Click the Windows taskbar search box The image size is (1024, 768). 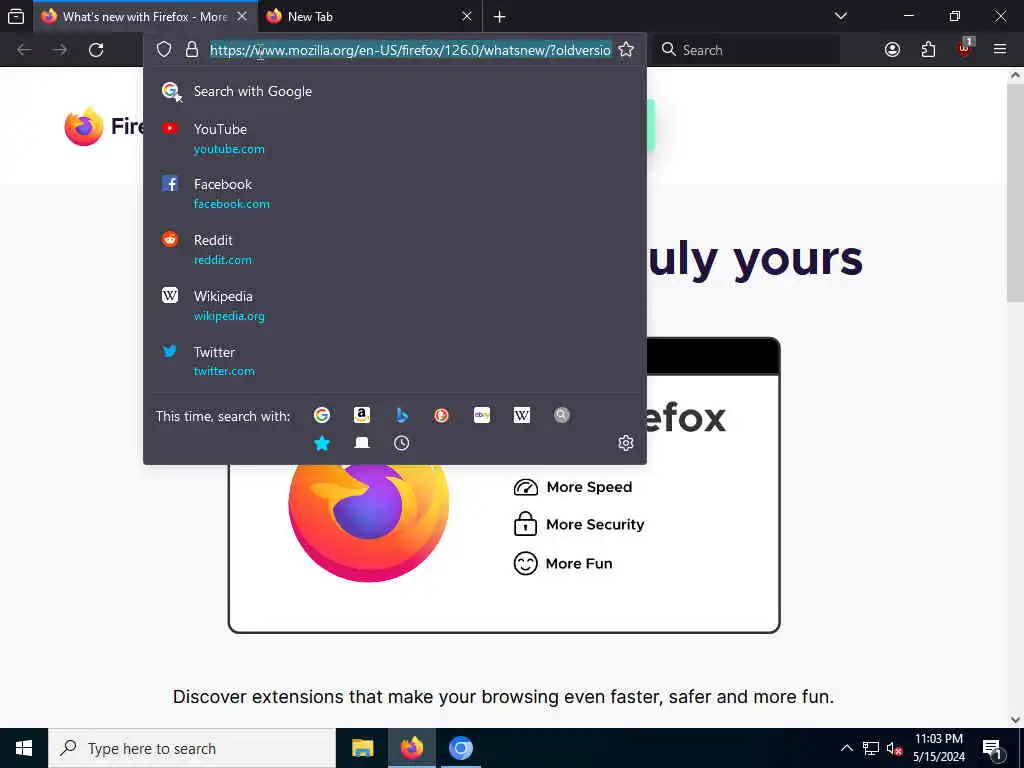[192, 748]
